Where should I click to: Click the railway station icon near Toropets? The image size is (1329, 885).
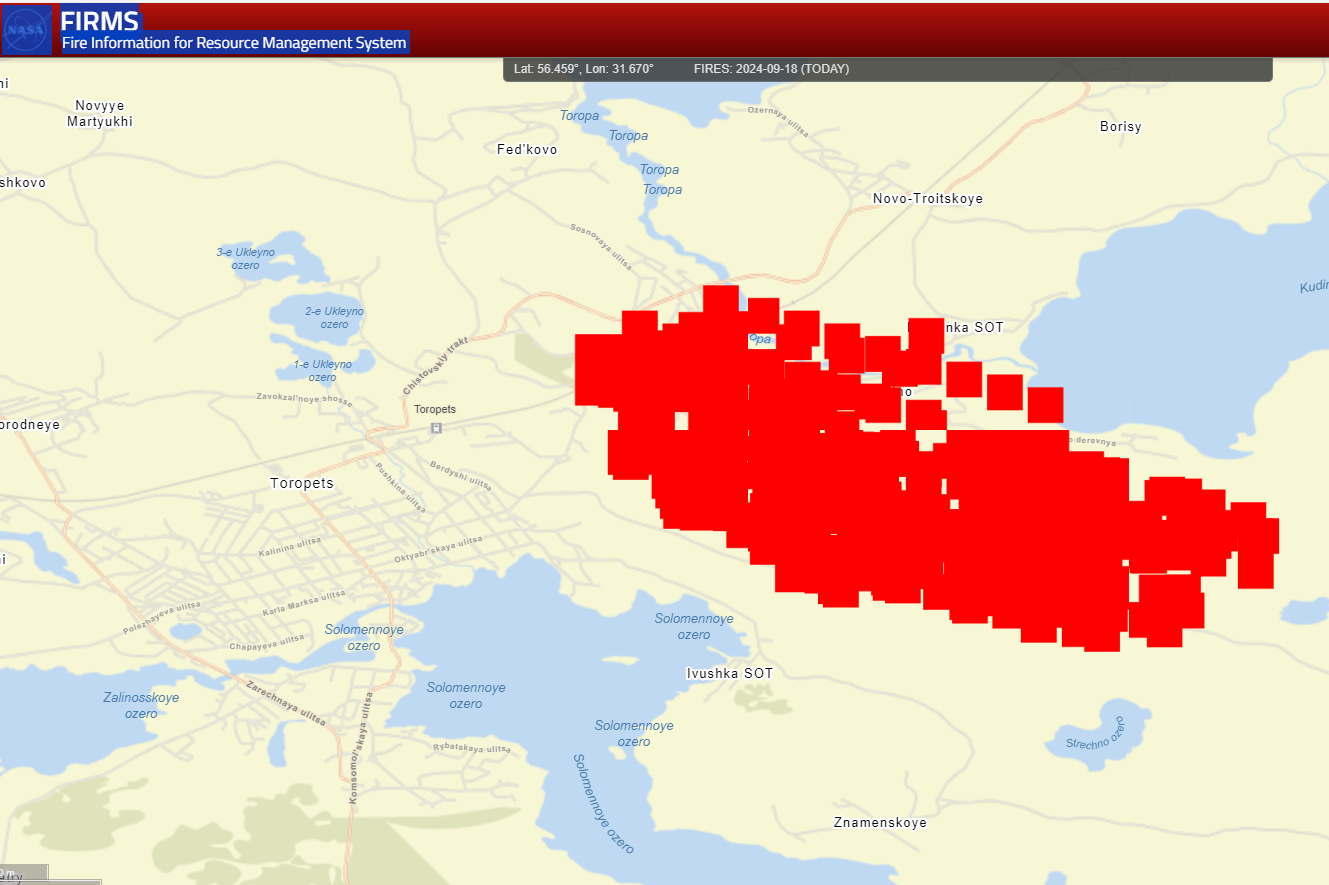[x=435, y=427]
